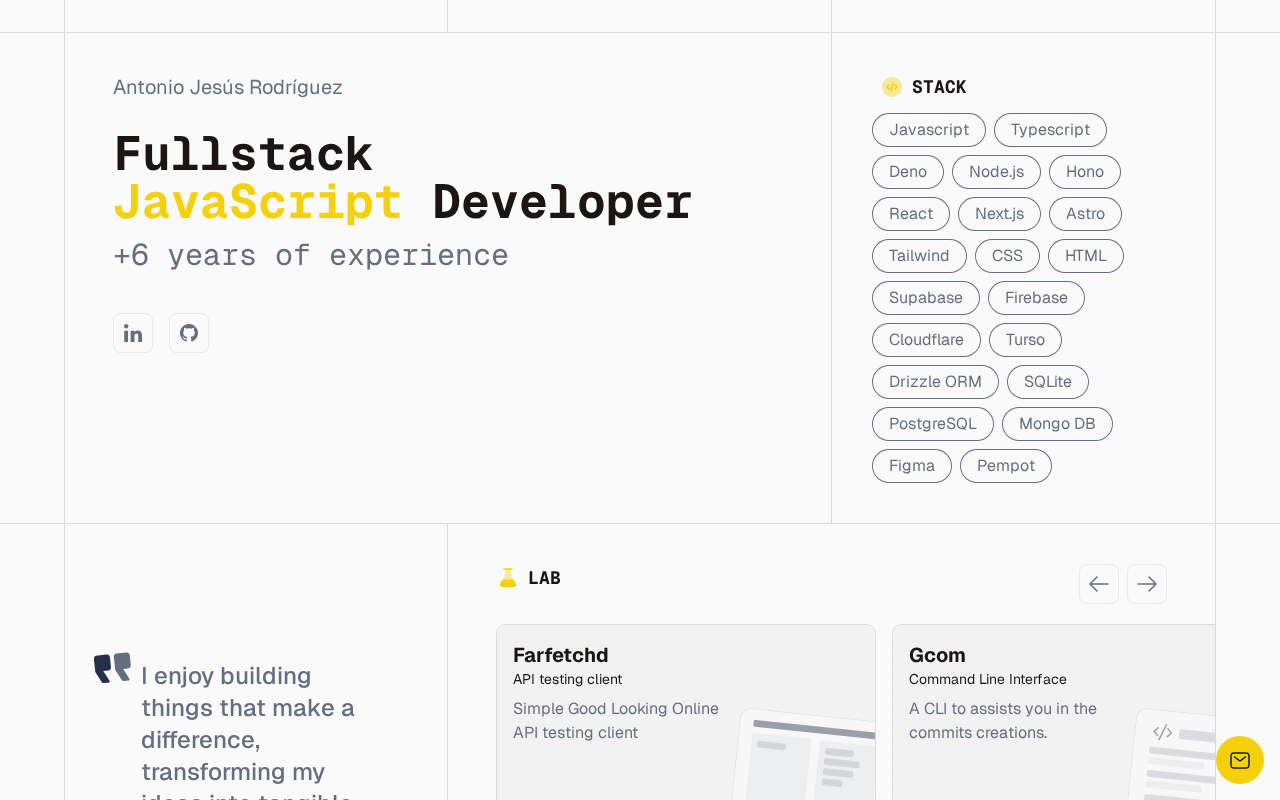The image size is (1280, 800).
Task: Click the word Developer in the heading
Action: tap(562, 202)
